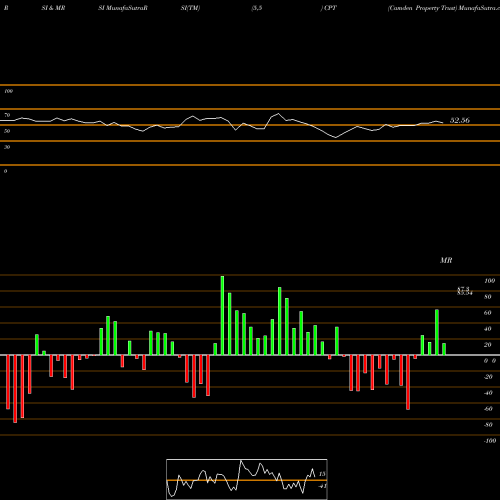
Task: Open the mini overview chart thumbnail
Action: (x=247, y=479)
